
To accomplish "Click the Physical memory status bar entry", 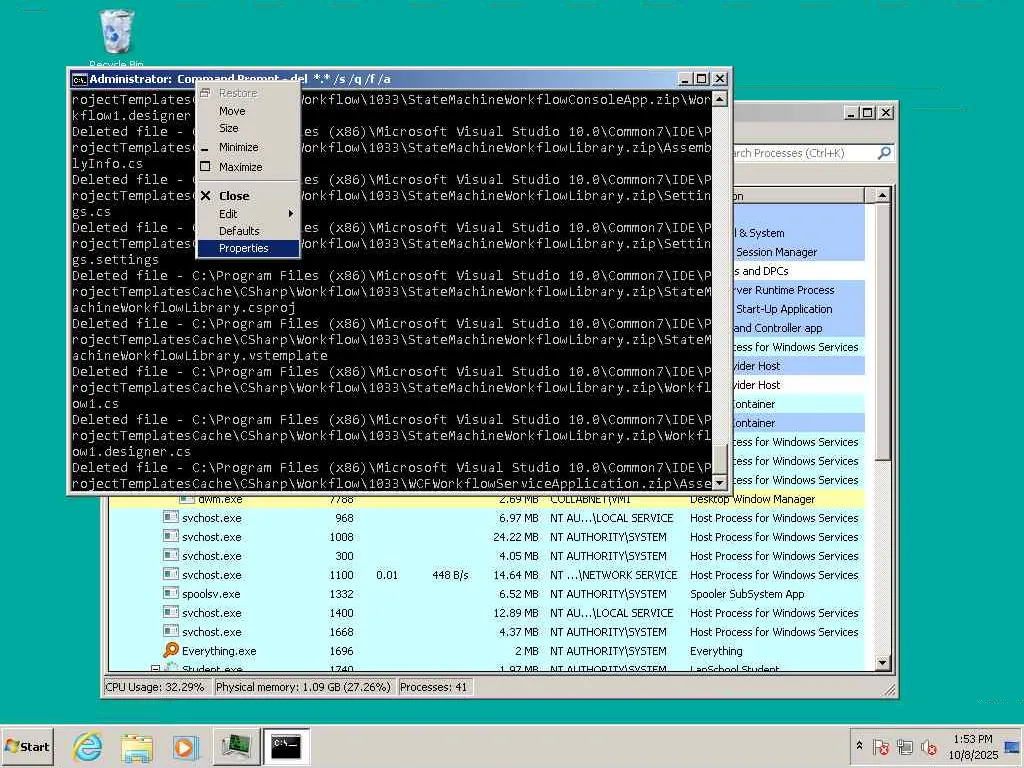I will [x=303, y=687].
